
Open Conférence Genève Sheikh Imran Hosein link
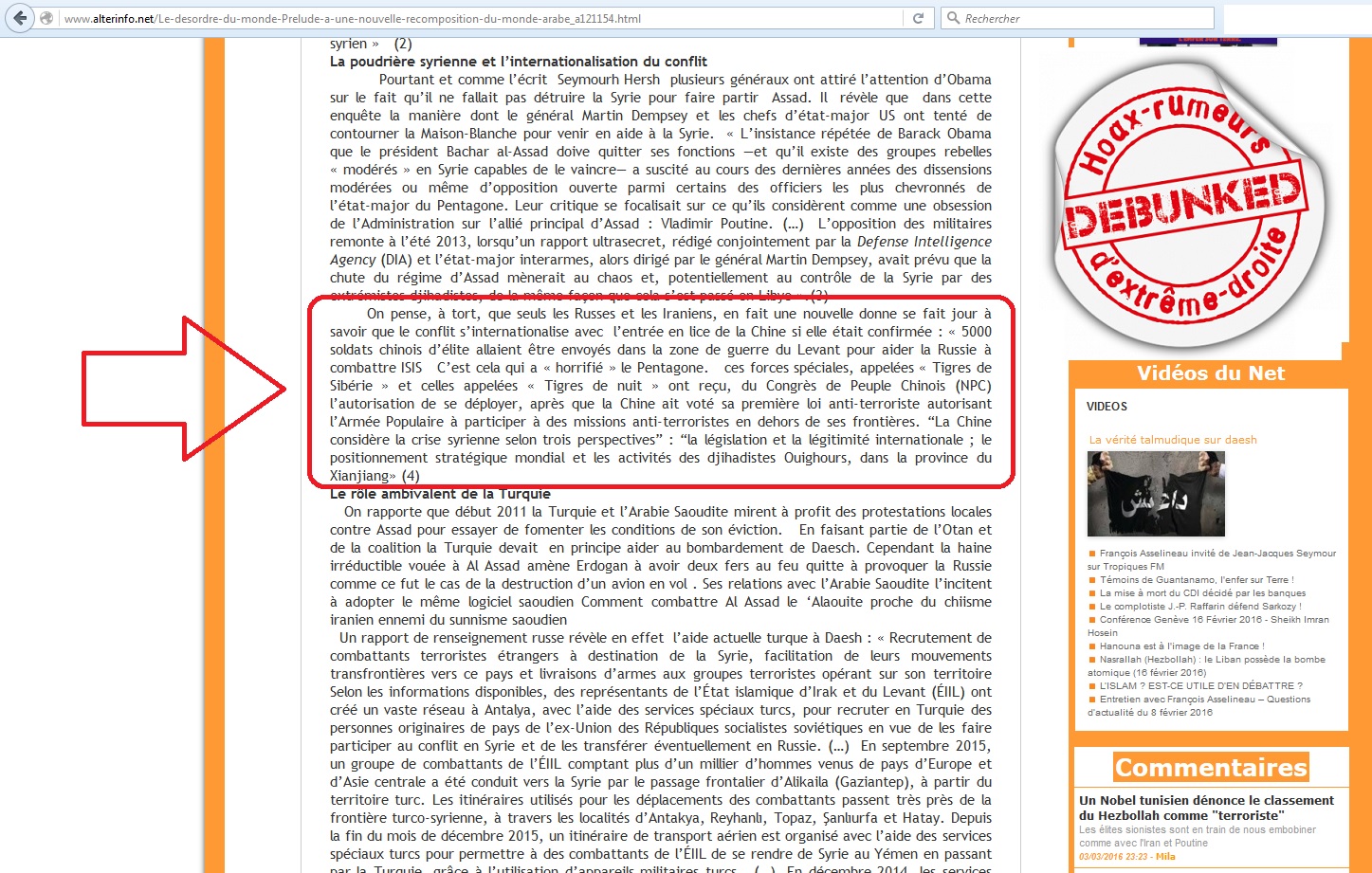(1213, 620)
